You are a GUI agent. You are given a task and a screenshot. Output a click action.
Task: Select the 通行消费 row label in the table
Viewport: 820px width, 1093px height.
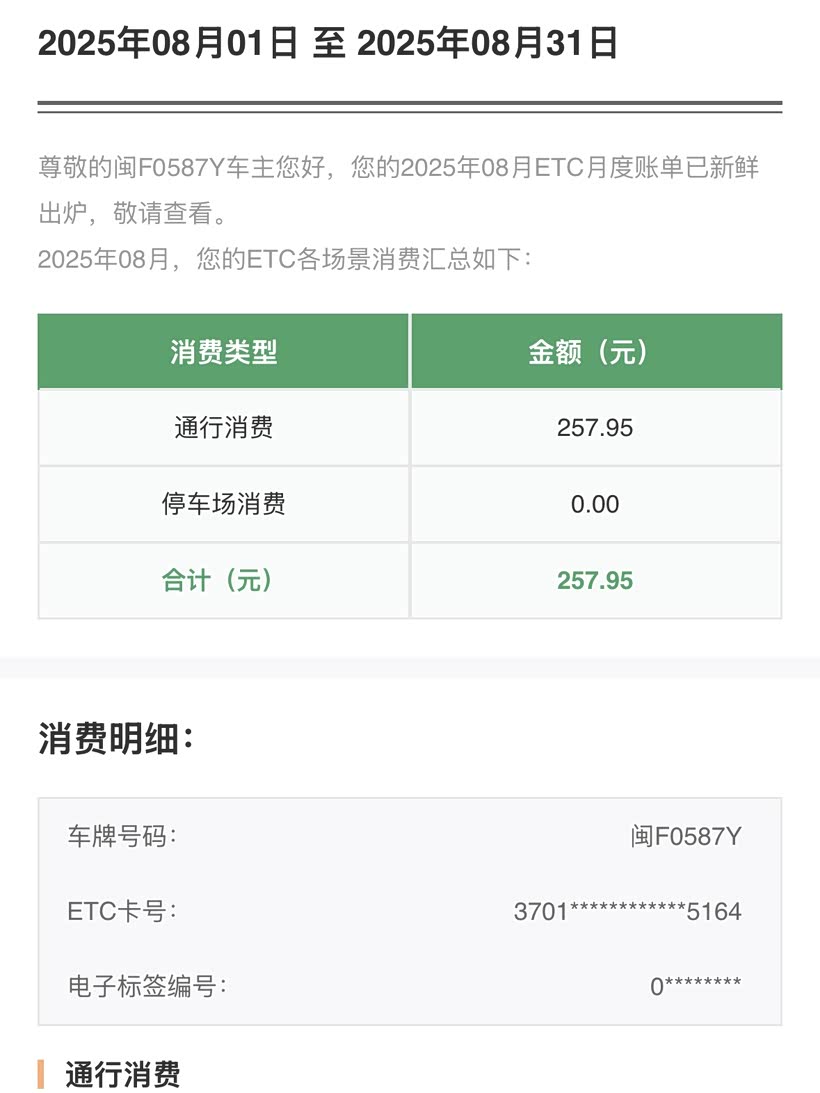[x=223, y=428]
